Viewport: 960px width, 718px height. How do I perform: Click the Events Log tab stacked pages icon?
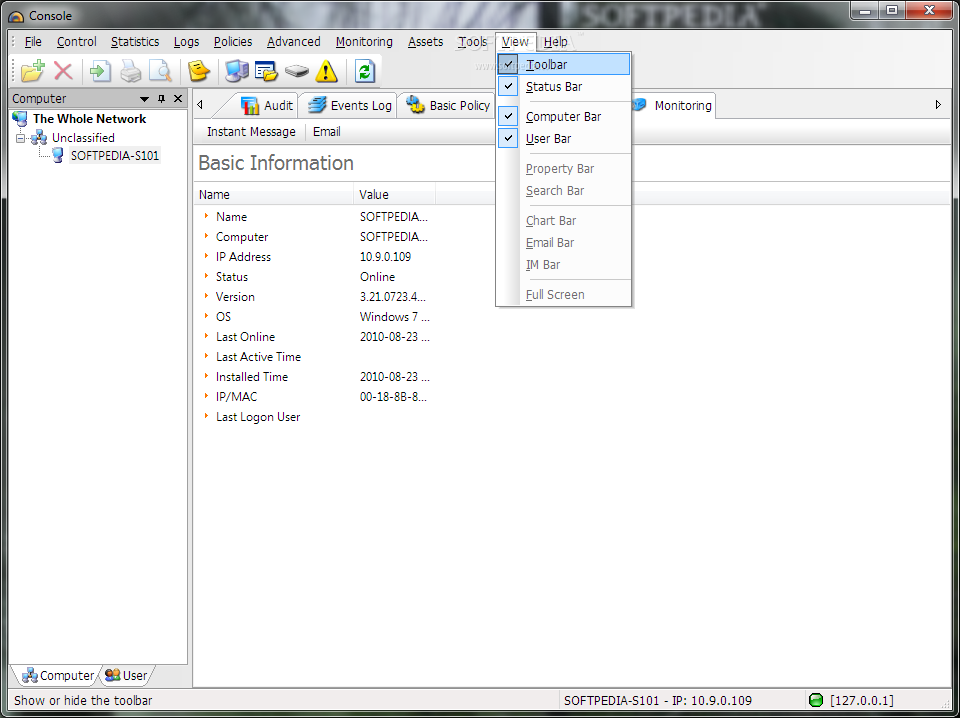317,105
